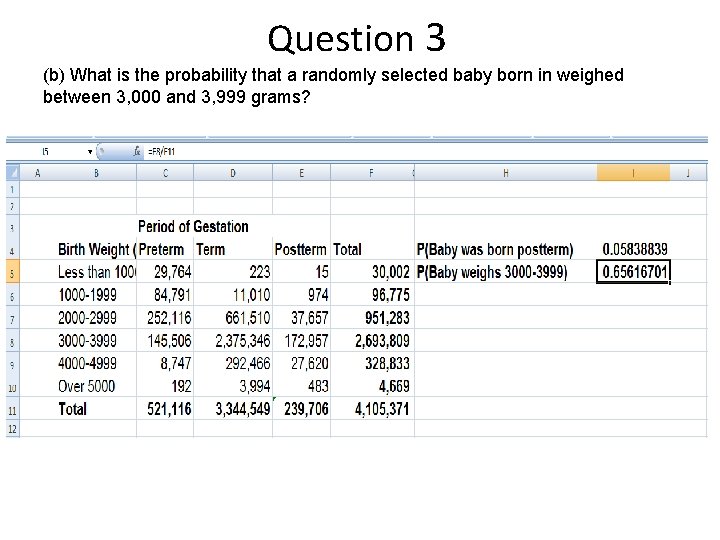Select the highlighted column I header
720x540 pixels.
pyautogui.click(x=633, y=173)
